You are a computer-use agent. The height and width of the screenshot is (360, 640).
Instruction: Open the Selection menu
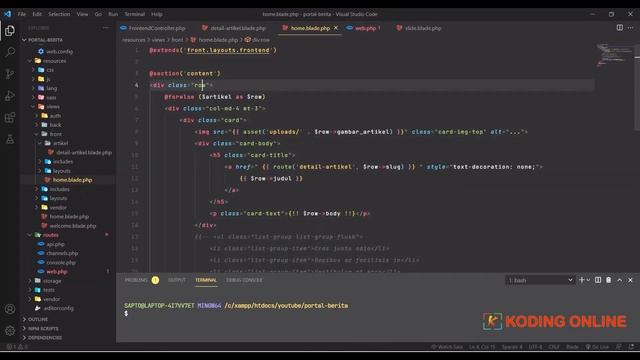pos(59,14)
